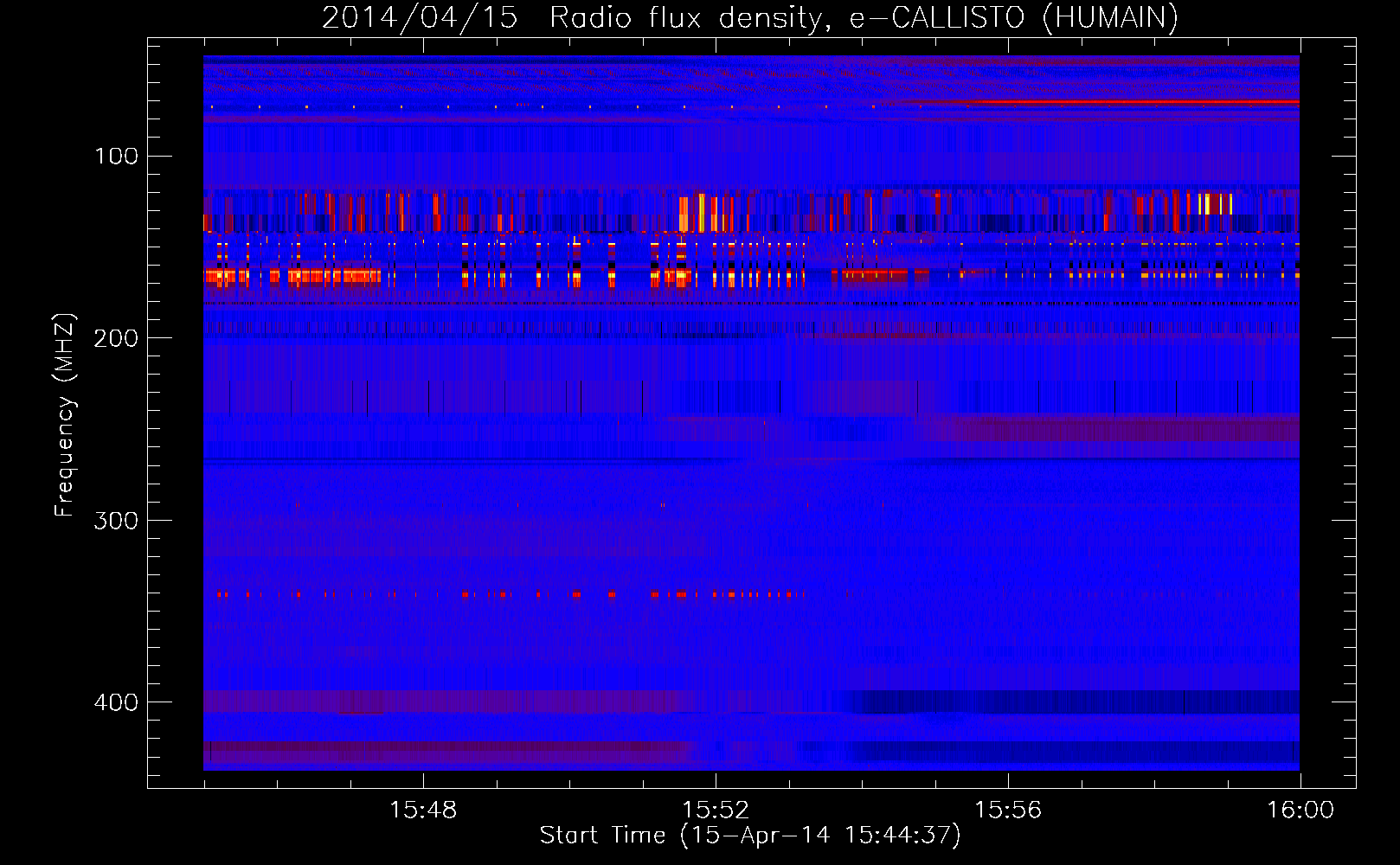This screenshot has width=1400, height=865.
Task: Click the '100' frequency tick label
Action: pyautogui.click(x=117, y=156)
